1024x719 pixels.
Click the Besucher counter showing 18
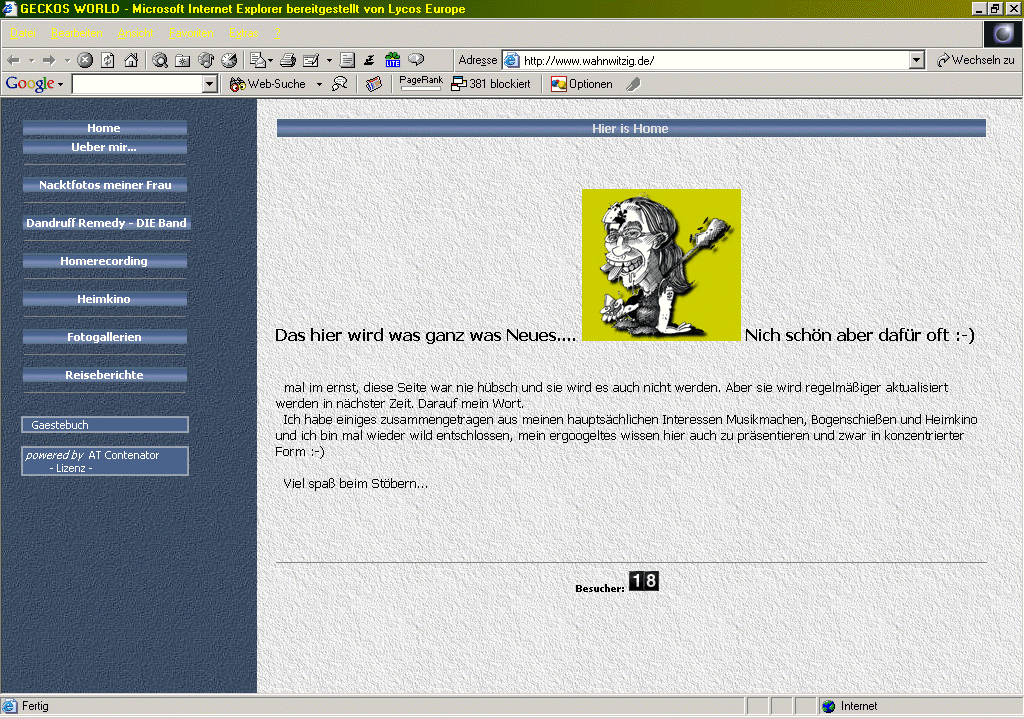click(644, 581)
